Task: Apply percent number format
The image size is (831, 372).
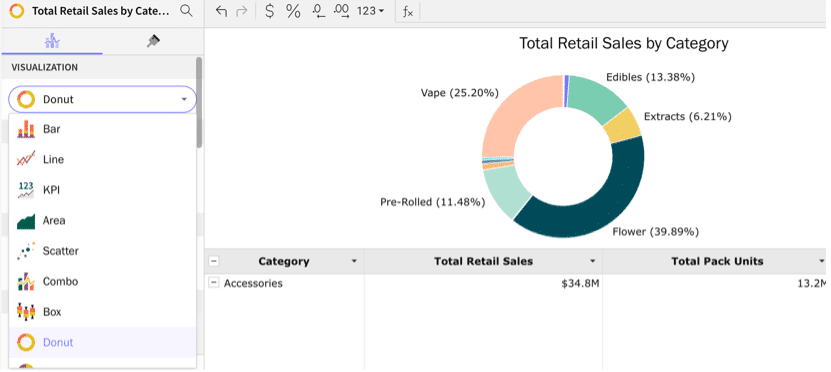Action: pyautogui.click(x=293, y=11)
